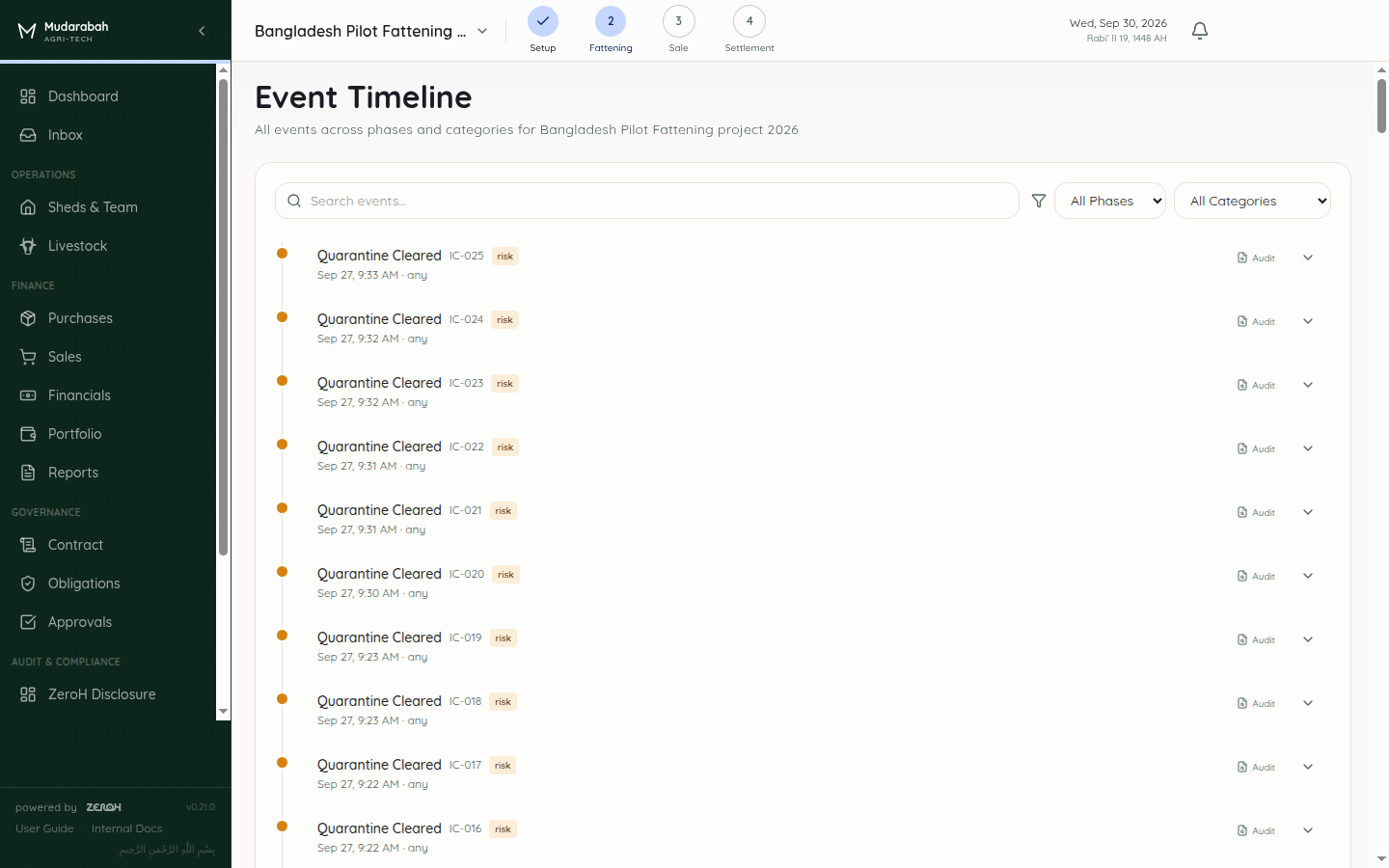Click the sidebar scroll down arrow

tap(223, 712)
